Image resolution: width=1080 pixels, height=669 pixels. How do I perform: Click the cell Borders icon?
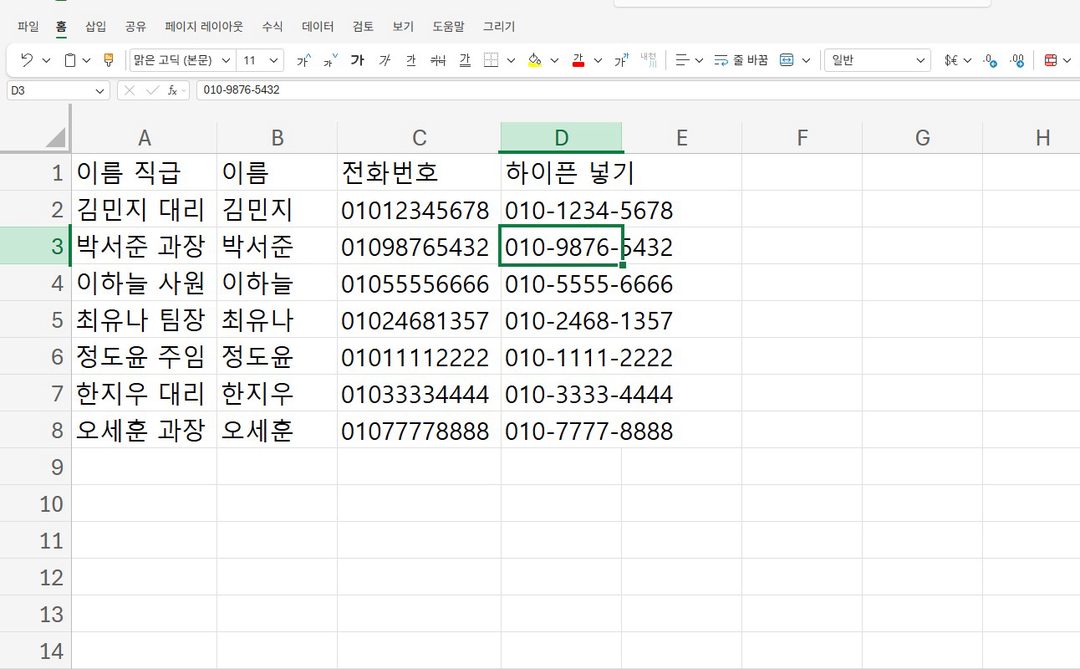click(x=491, y=60)
